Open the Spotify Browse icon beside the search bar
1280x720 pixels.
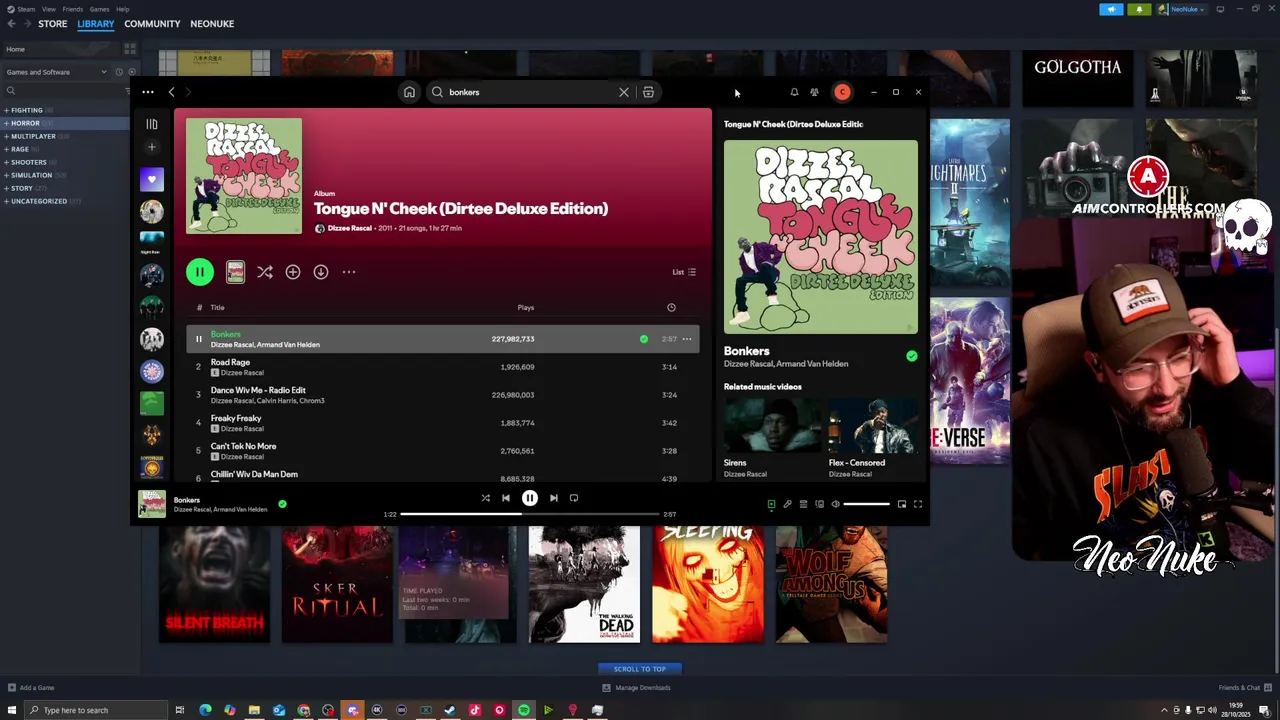click(648, 92)
